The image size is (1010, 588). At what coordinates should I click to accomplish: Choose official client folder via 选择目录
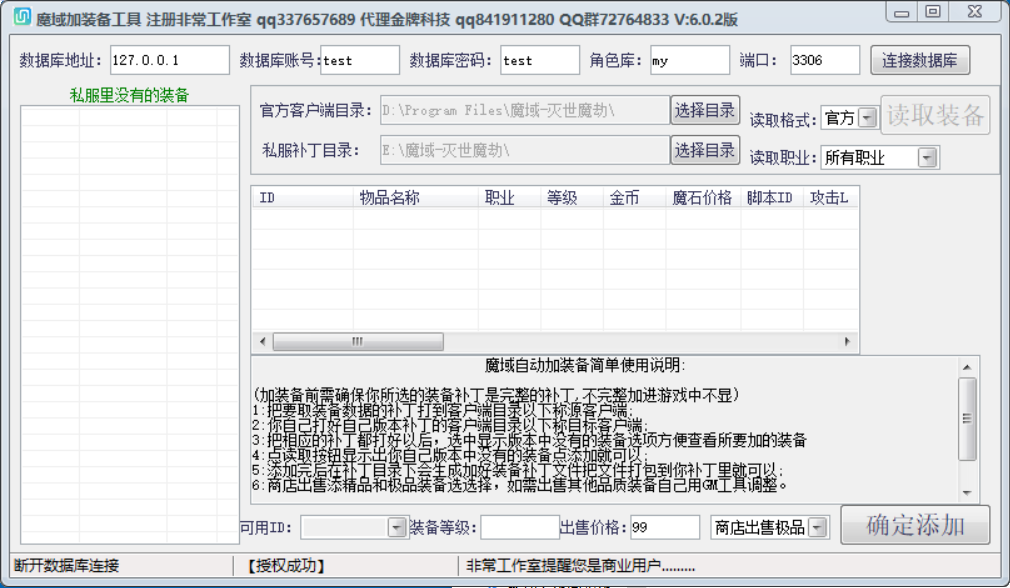[705, 110]
